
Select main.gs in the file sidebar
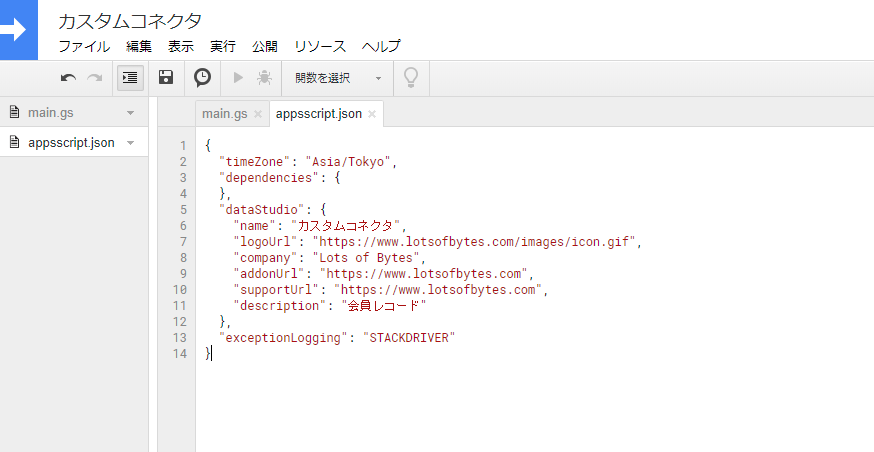[51, 113]
